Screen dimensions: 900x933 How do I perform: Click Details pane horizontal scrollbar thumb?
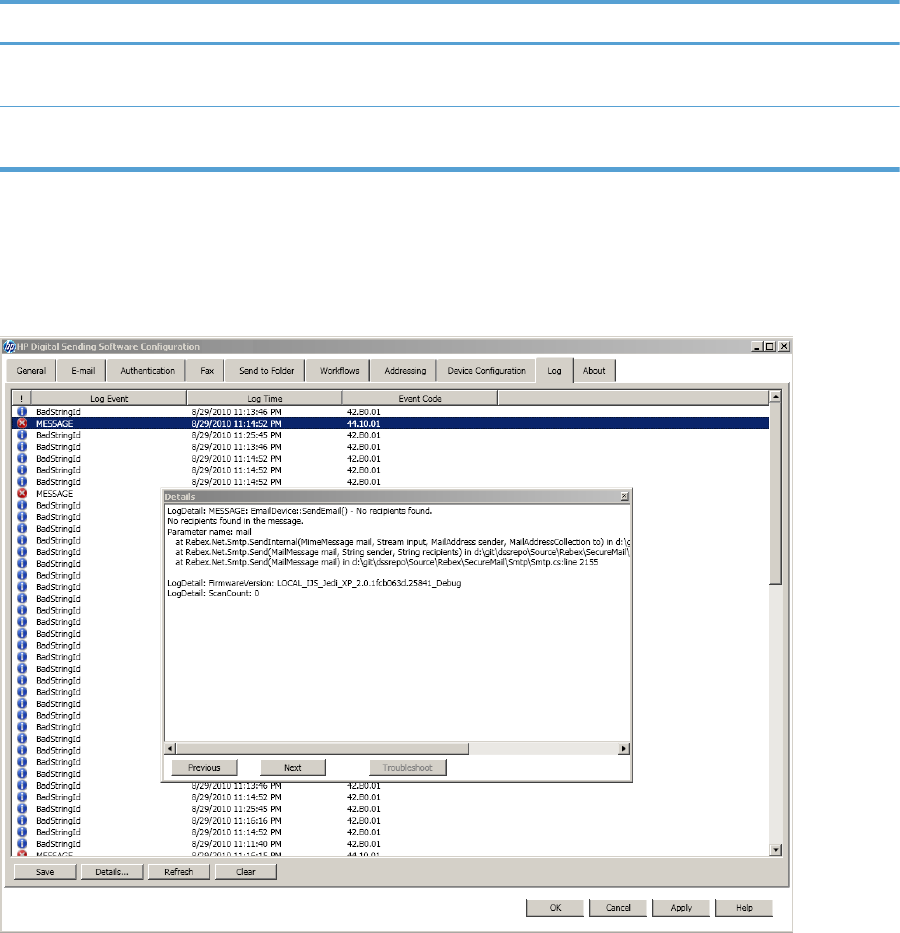click(322, 749)
